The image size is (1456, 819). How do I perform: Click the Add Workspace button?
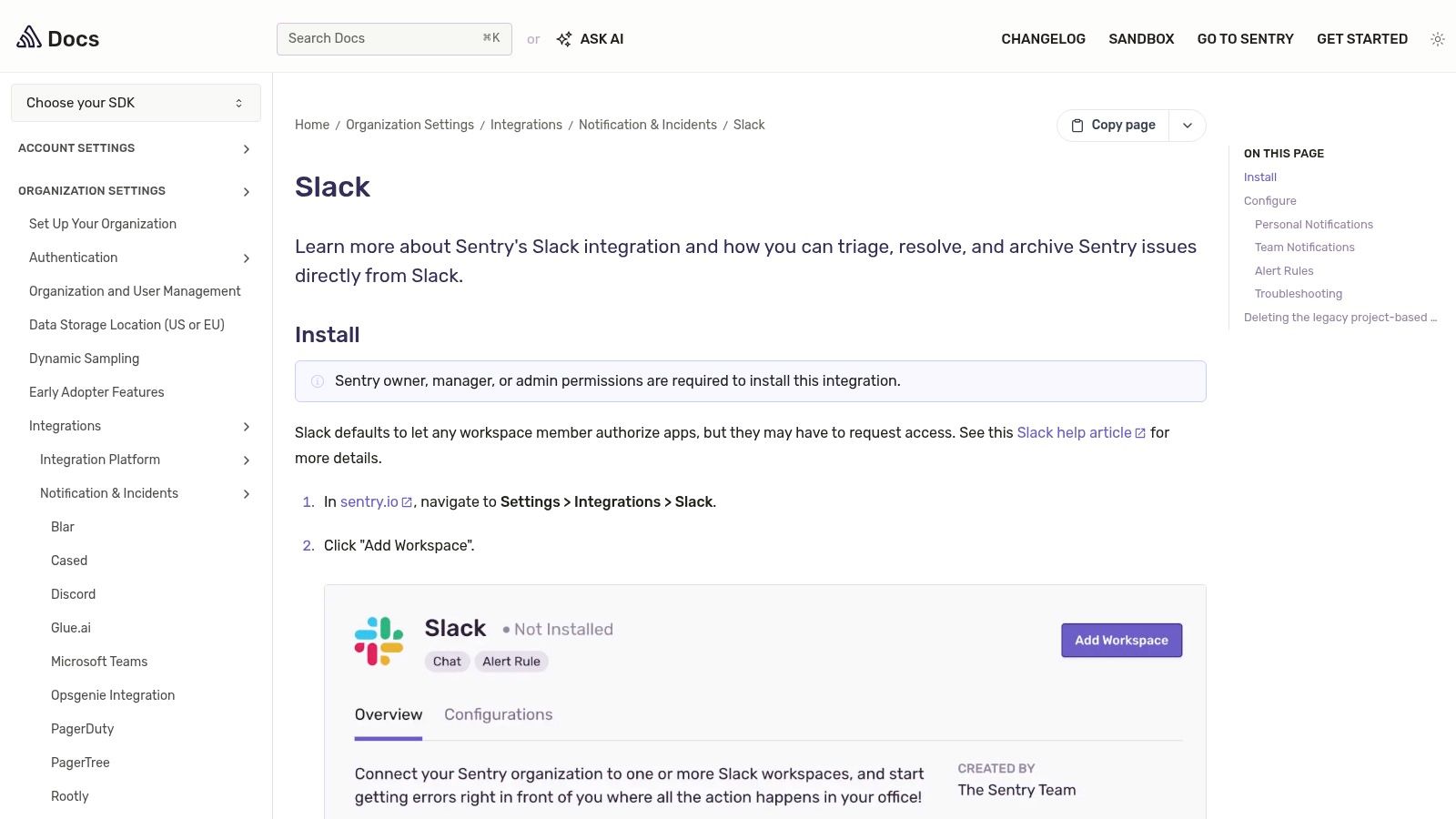(x=1121, y=640)
